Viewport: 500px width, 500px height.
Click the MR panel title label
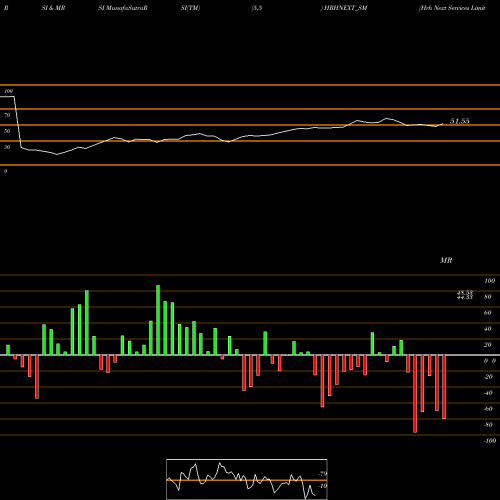pyautogui.click(x=446, y=260)
